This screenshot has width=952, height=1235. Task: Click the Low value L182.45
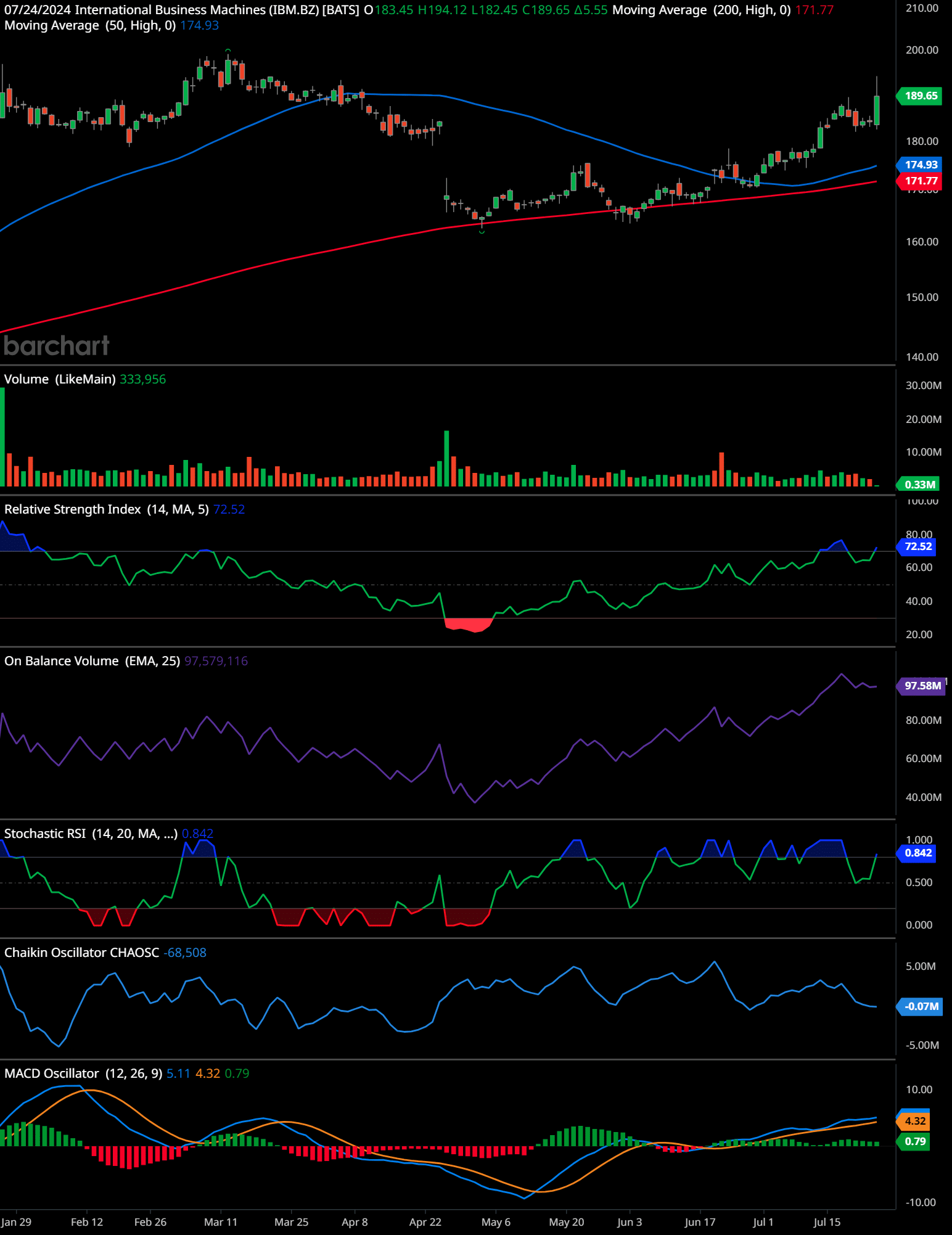coord(494,10)
